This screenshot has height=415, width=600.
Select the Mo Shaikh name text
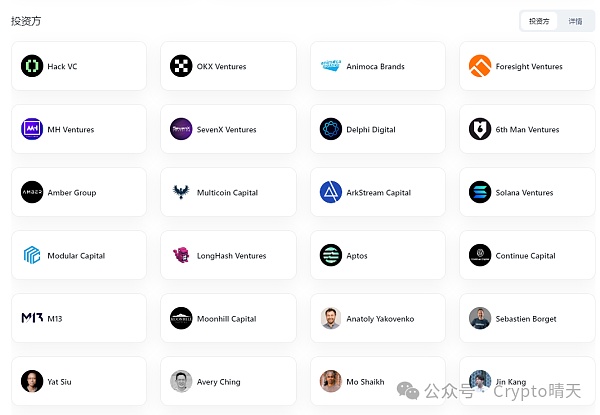[365, 382]
